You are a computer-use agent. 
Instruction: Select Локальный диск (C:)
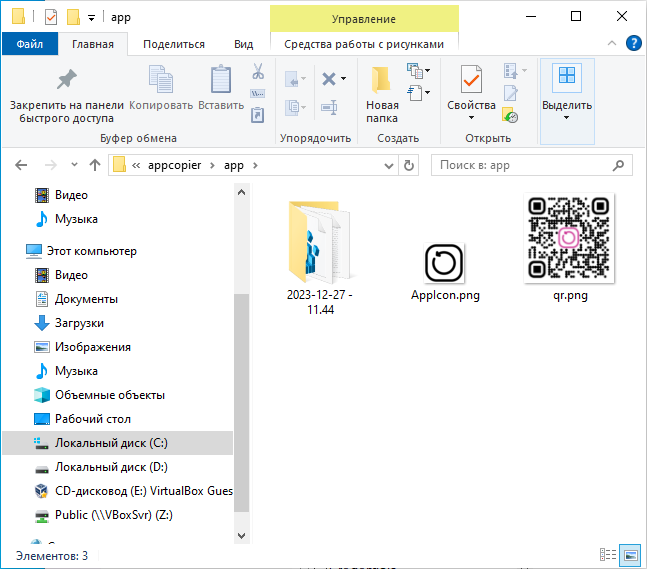click(118, 443)
